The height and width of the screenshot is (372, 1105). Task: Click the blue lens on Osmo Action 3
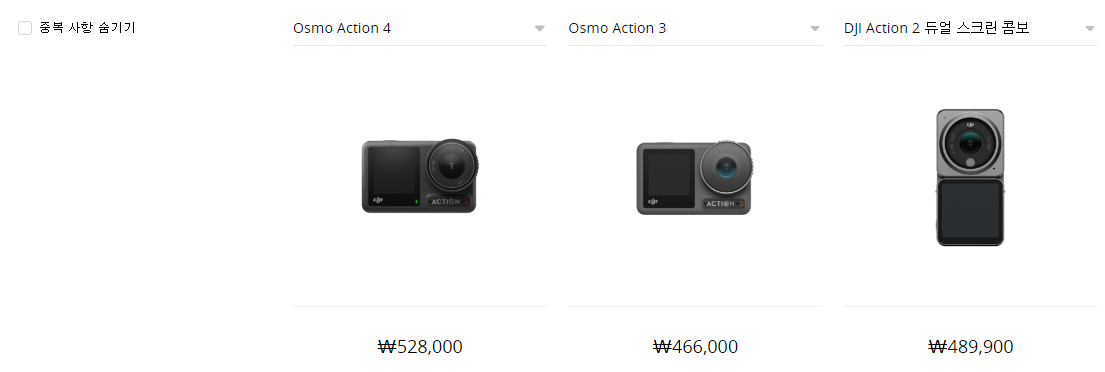click(x=725, y=168)
